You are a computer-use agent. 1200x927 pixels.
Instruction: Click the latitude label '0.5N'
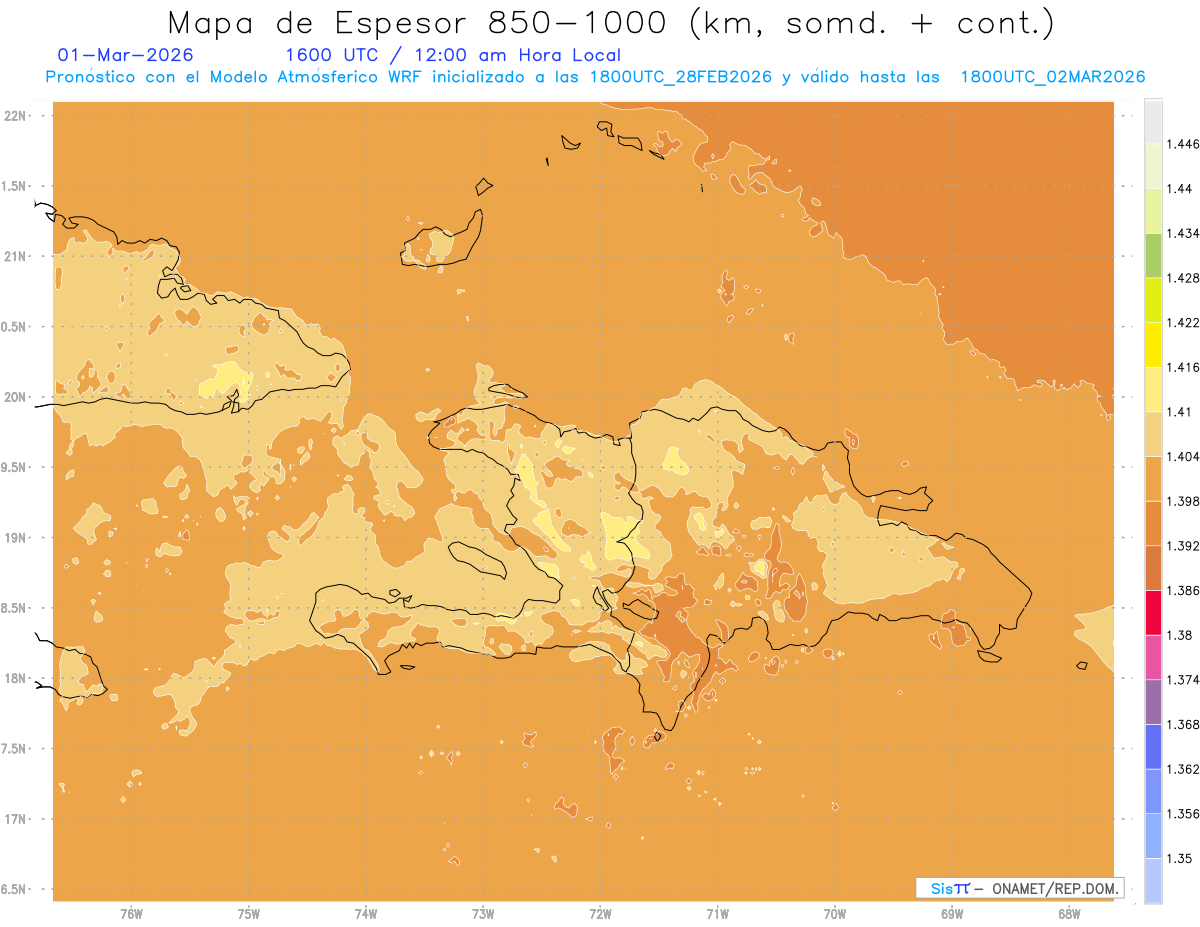14,327
